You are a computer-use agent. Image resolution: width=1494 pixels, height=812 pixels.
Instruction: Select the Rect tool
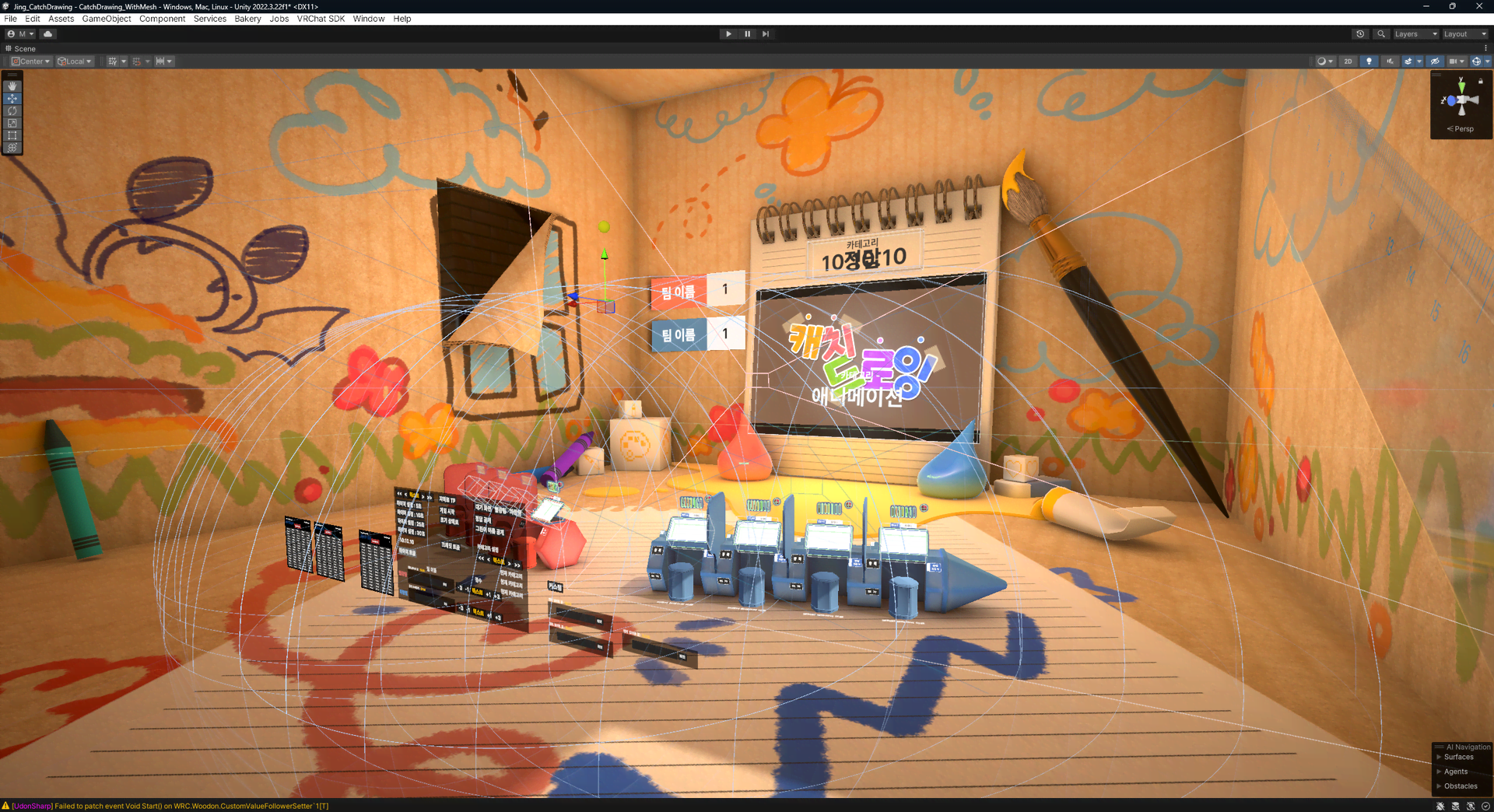click(x=12, y=135)
